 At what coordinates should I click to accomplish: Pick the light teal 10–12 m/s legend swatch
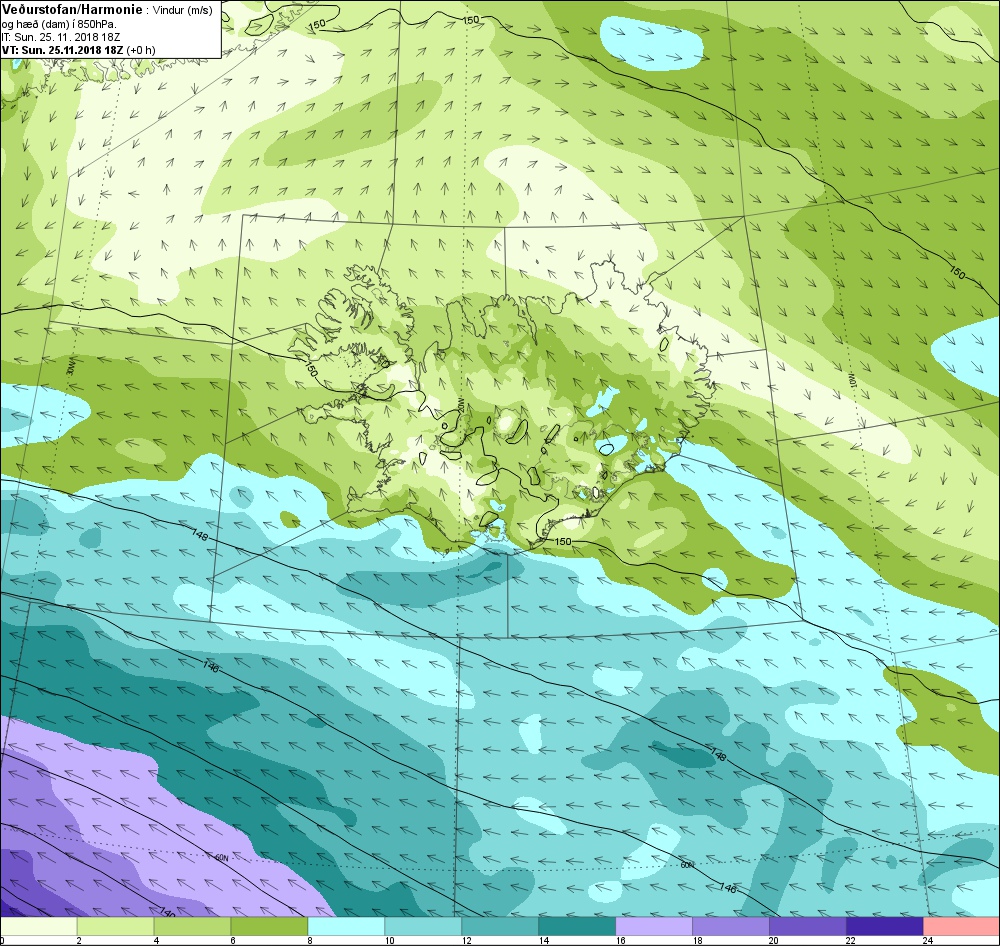pos(423,926)
